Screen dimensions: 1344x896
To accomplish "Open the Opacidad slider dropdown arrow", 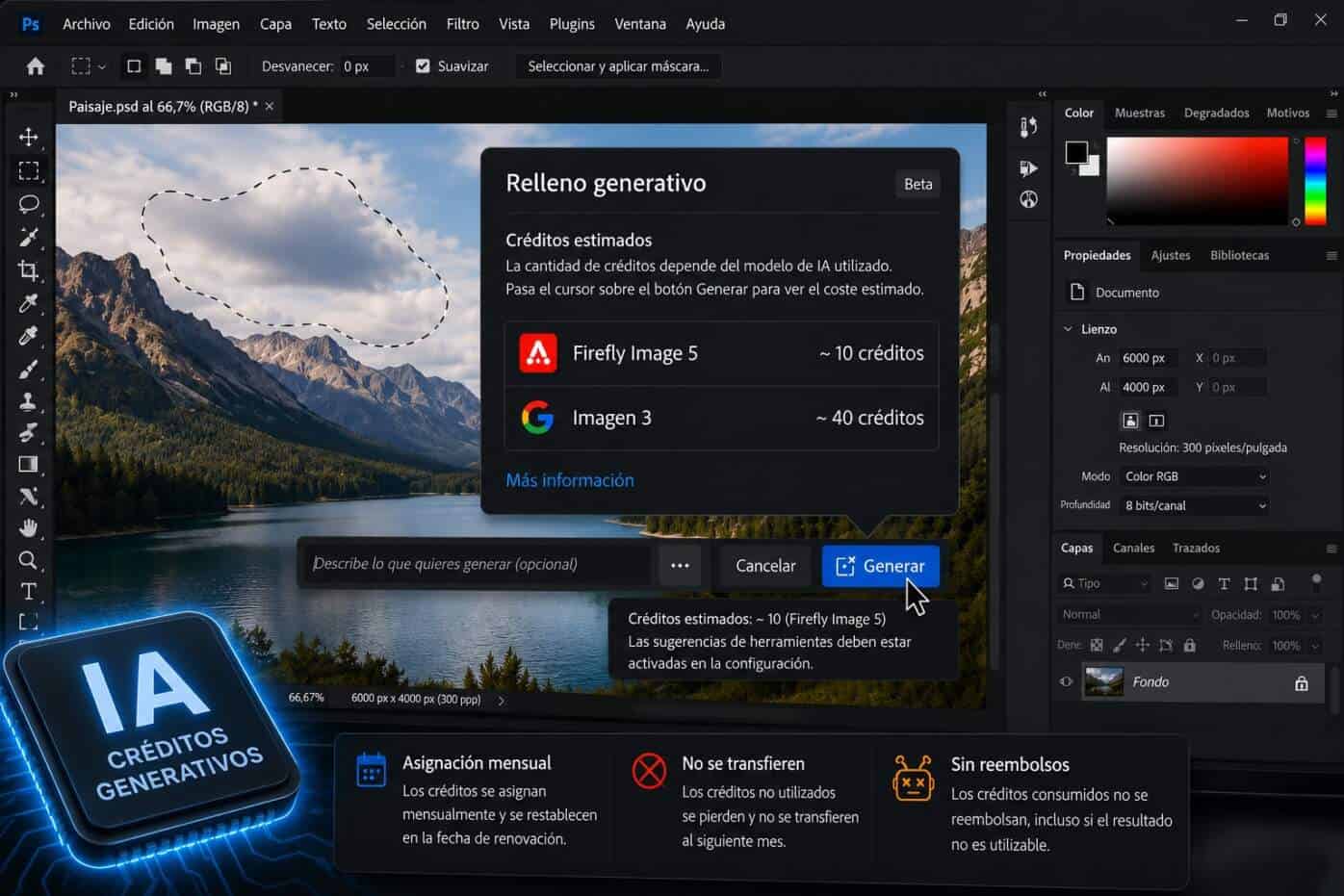I will point(1315,615).
